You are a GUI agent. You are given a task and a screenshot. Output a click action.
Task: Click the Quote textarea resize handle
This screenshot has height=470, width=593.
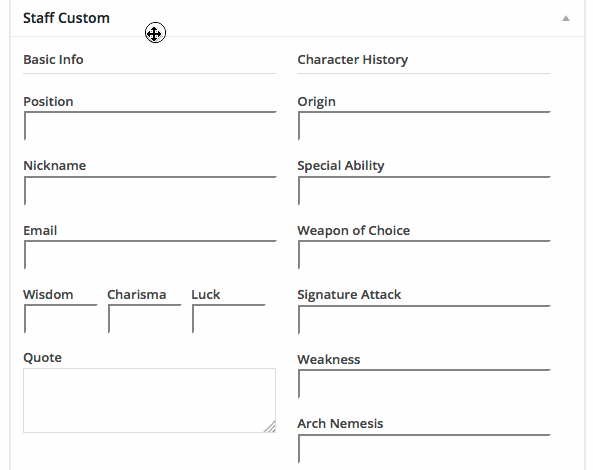(270, 427)
